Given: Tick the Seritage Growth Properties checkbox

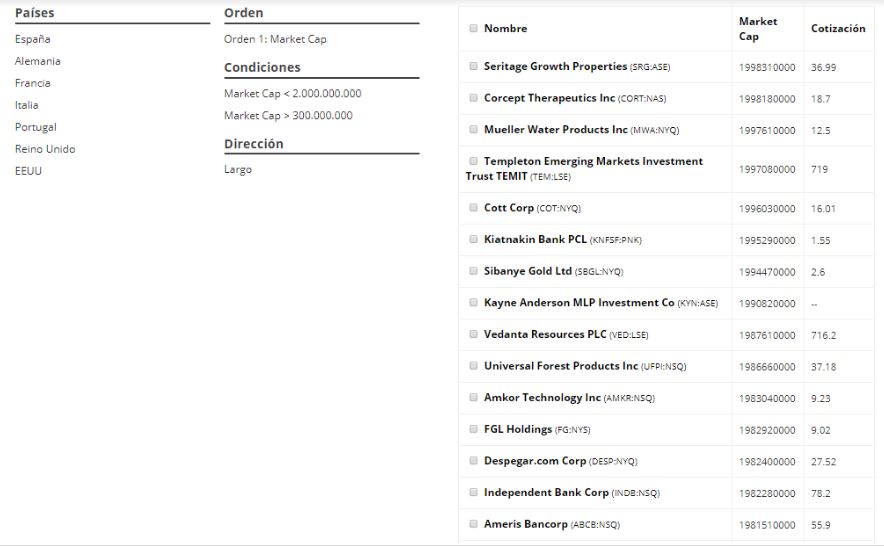Looking at the screenshot, I should click(x=474, y=67).
